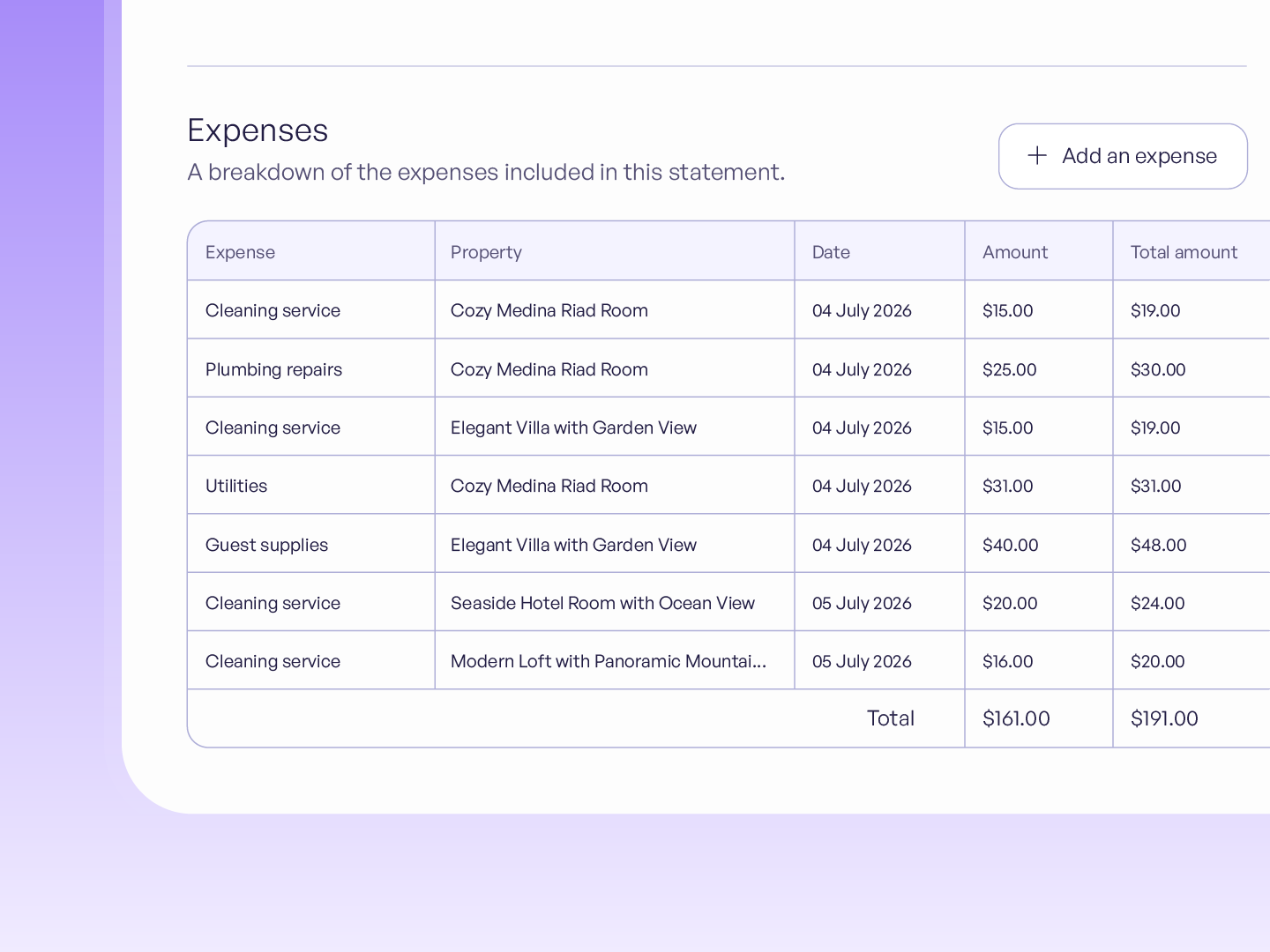Click Elegant Villa in Guest supplies row
This screenshot has width=1270, height=952.
click(x=573, y=545)
